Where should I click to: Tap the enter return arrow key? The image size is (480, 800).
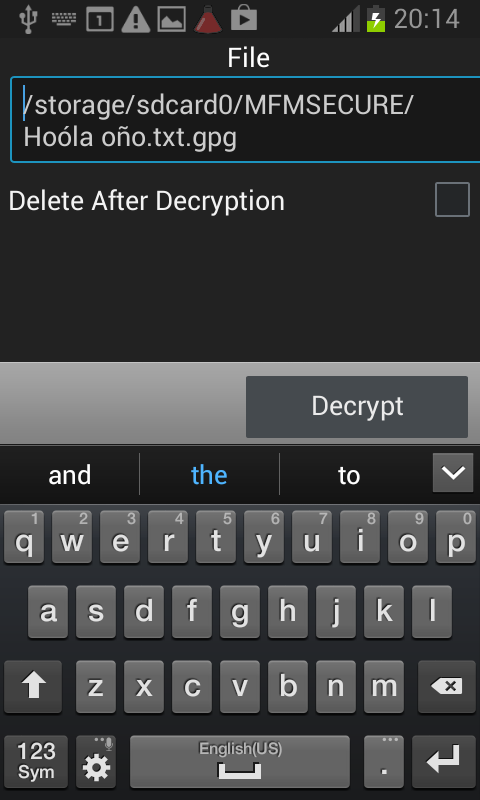443,761
